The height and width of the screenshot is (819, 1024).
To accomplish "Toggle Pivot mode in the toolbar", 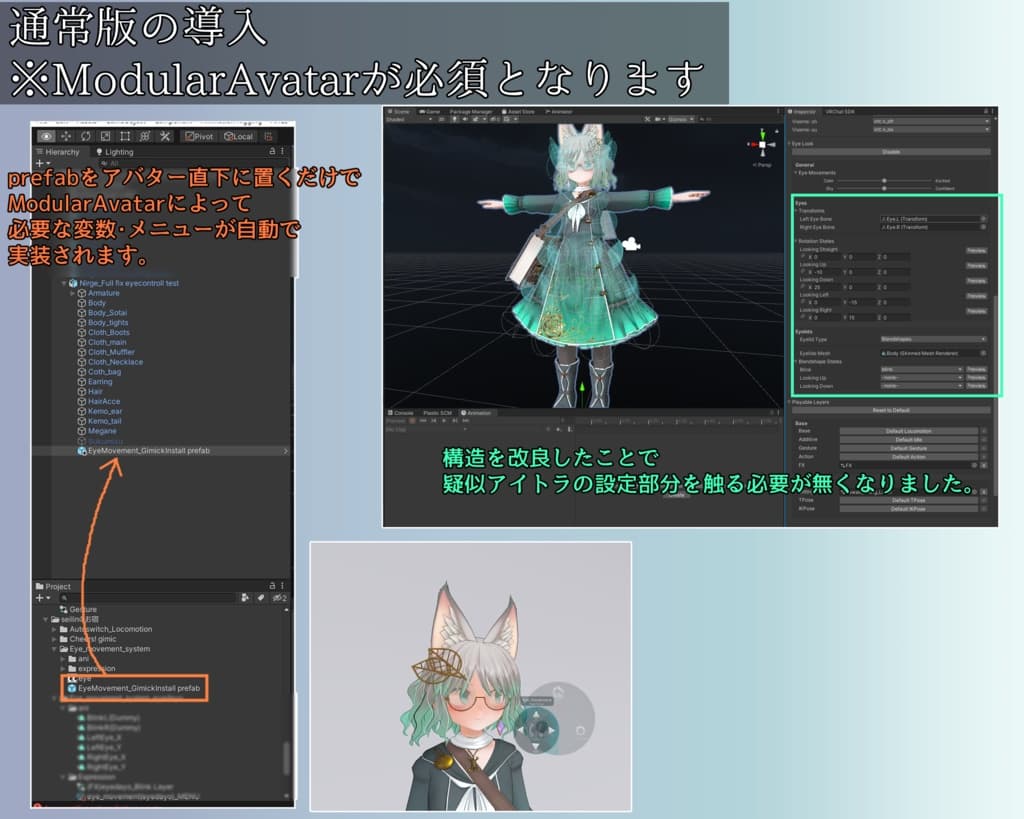I will (x=199, y=137).
